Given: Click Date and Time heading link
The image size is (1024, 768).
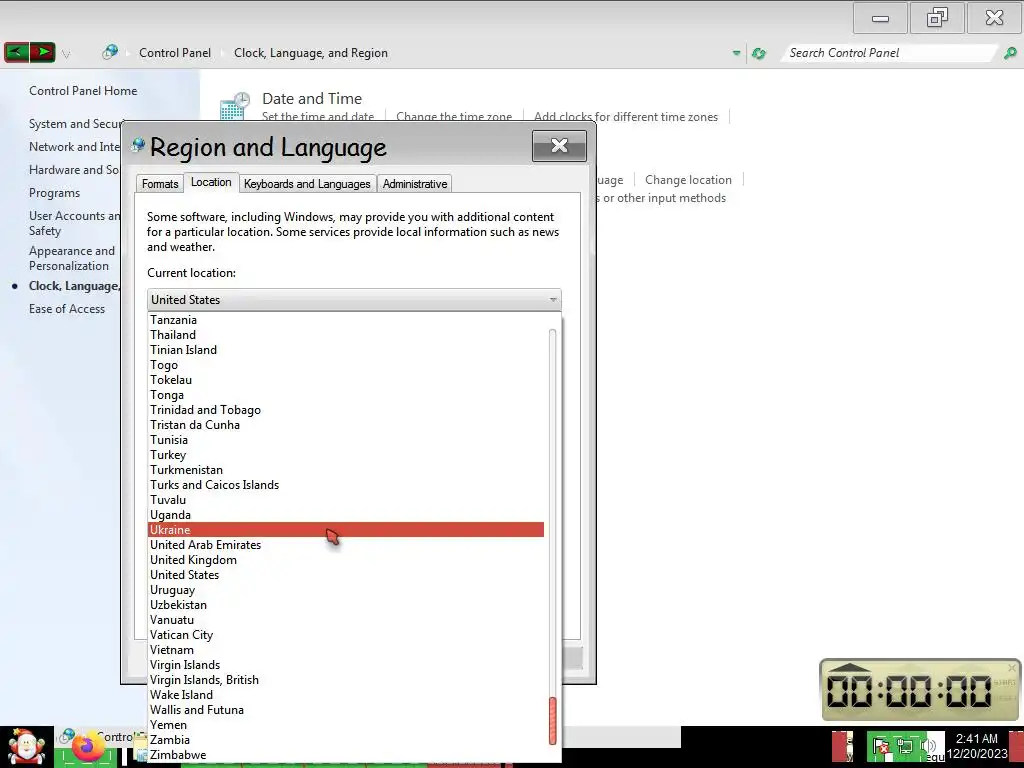Looking at the screenshot, I should [312, 99].
